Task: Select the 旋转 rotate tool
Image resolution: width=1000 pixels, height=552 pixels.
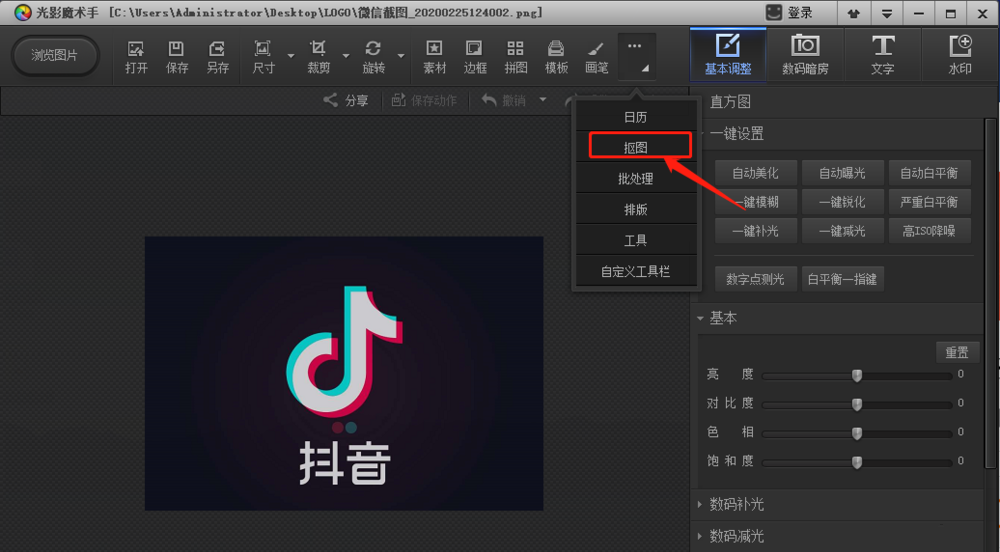Action: pos(373,57)
